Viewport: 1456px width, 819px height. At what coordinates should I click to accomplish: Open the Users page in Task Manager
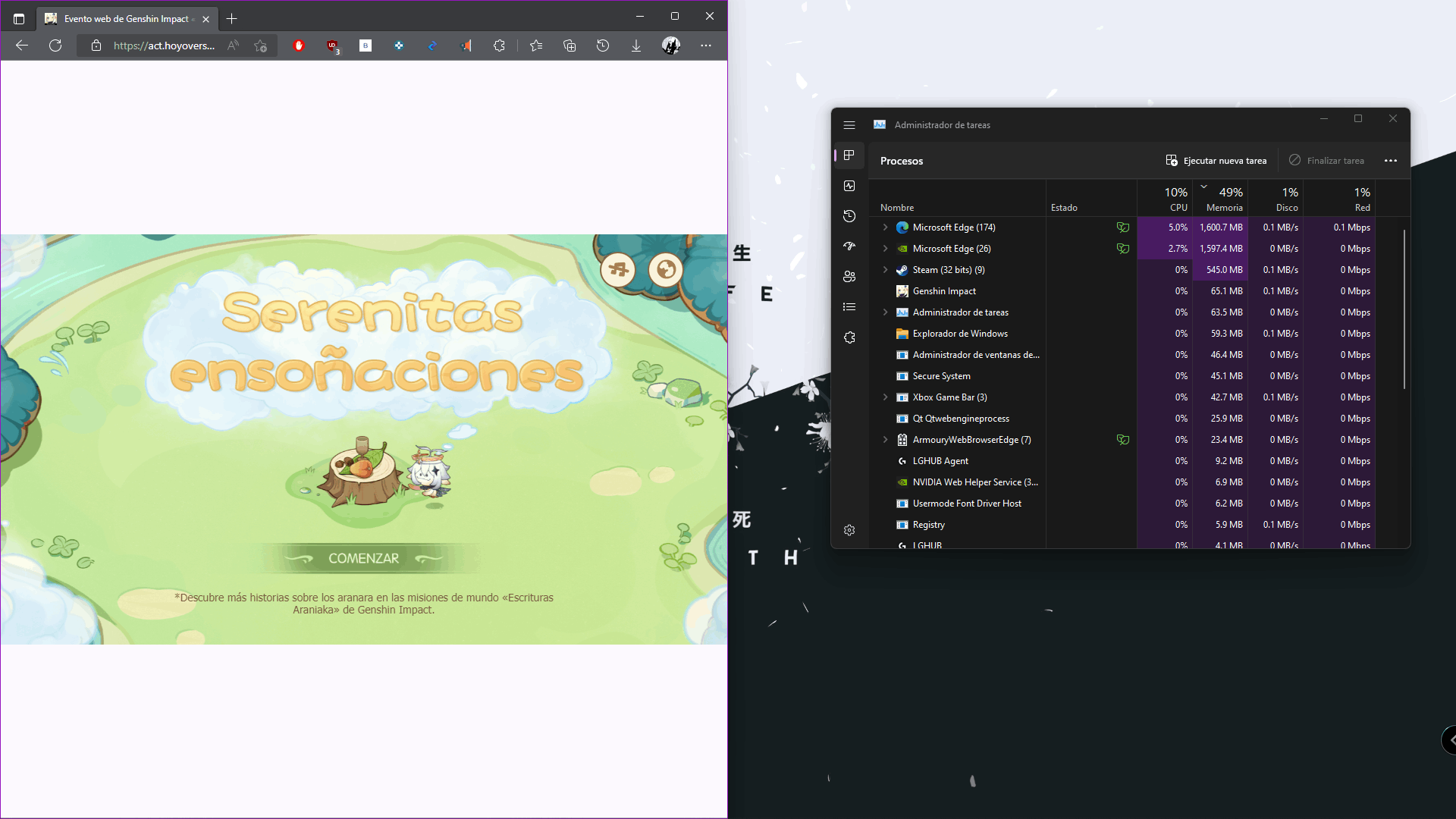click(849, 277)
